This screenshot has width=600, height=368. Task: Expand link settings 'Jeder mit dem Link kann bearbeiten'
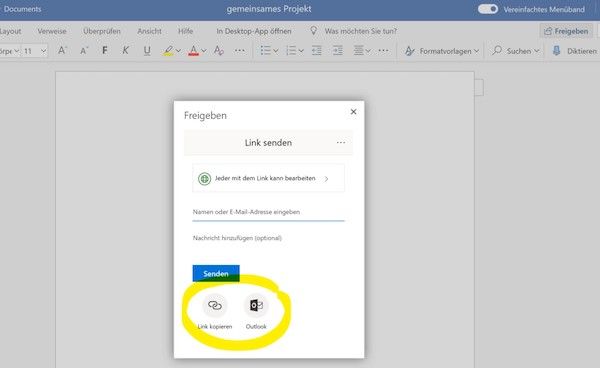click(x=268, y=178)
